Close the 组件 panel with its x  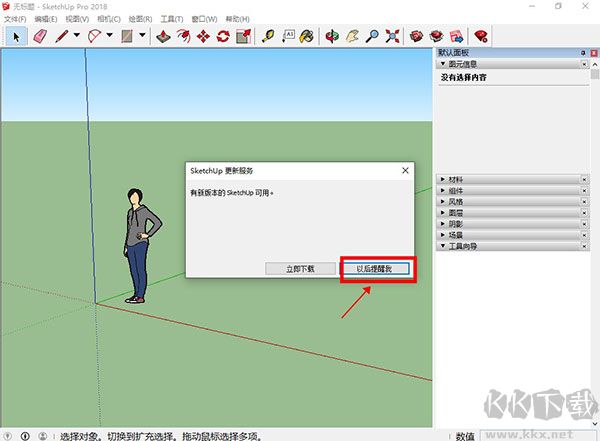point(584,190)
